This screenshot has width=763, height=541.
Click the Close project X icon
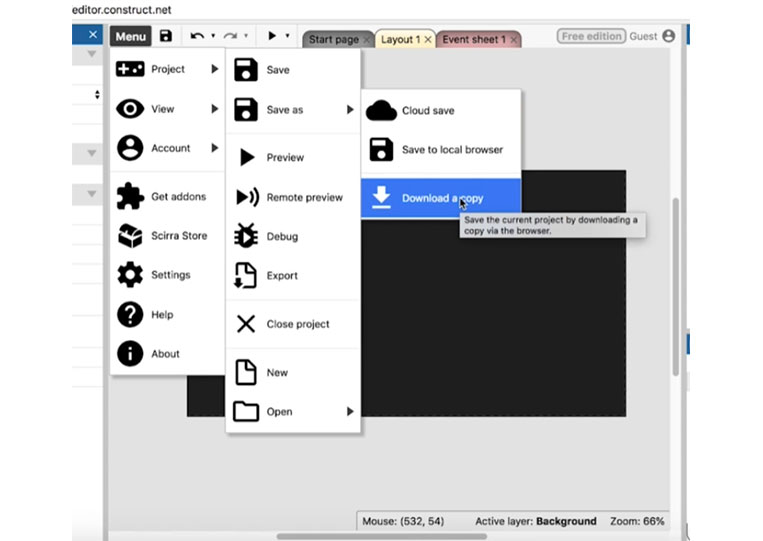246,324
